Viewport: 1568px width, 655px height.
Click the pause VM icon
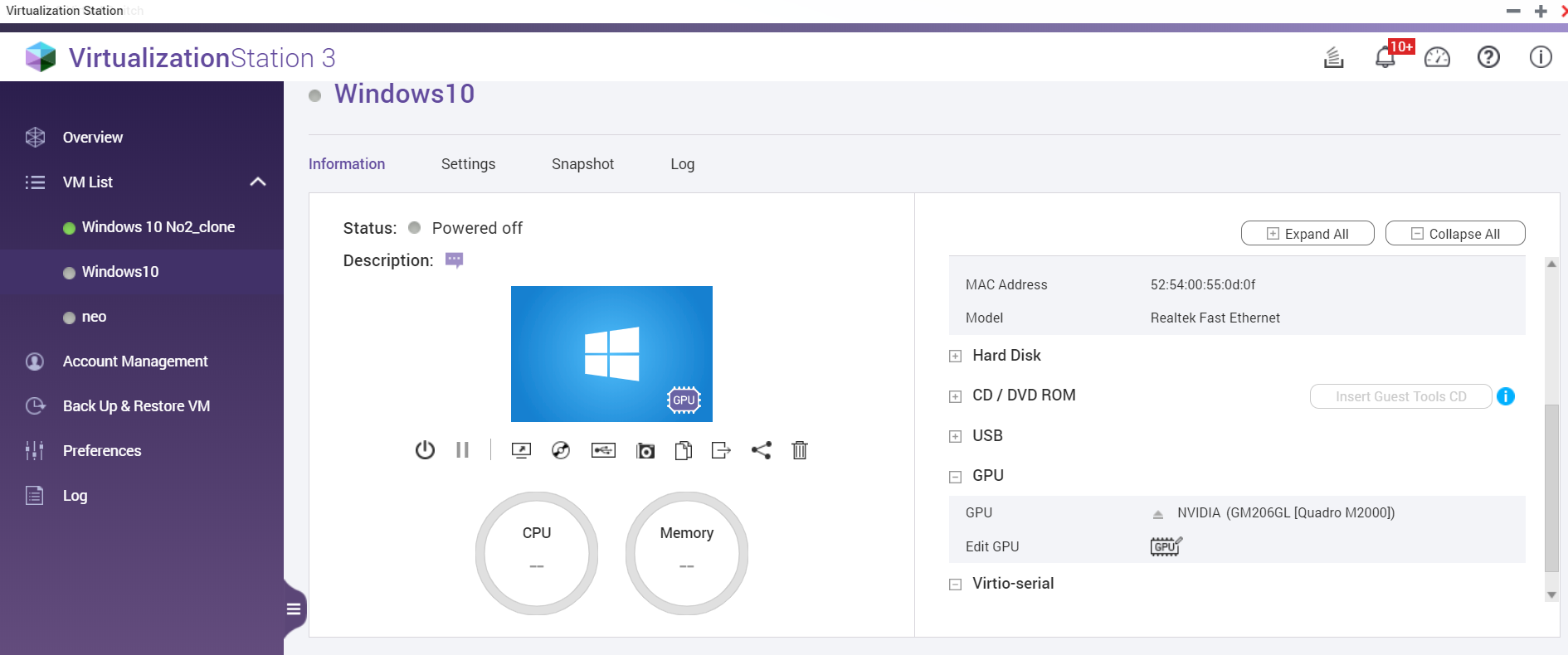coord(462,450)
